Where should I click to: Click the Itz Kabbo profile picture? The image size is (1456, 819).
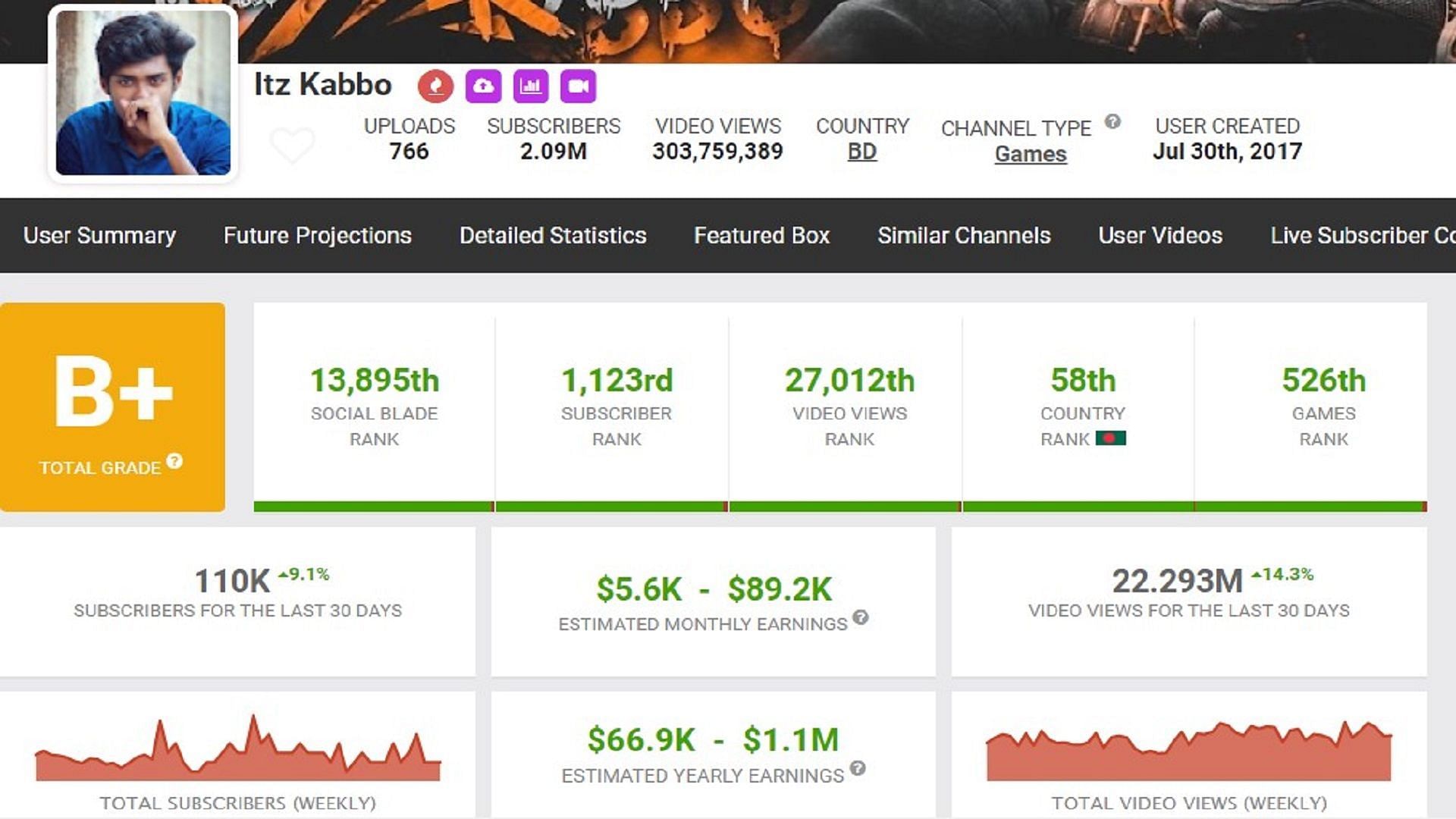tap(143, 93)
